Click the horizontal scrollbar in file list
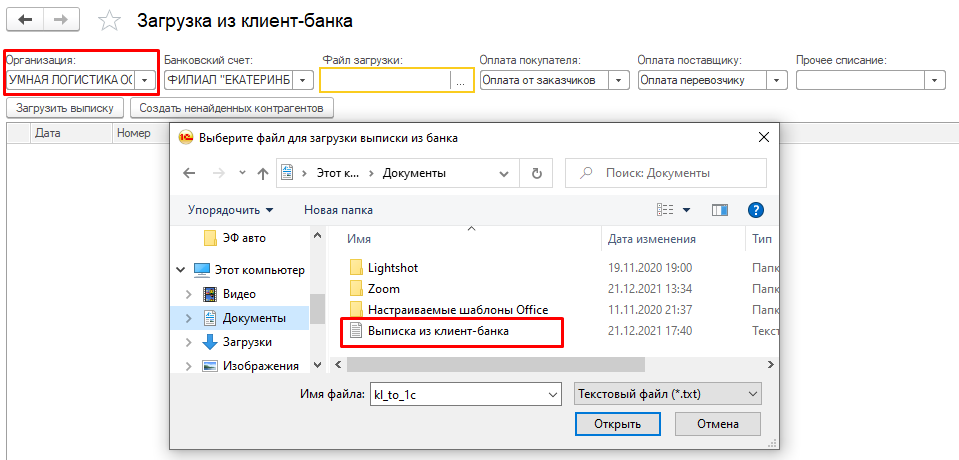Screen dimensions: 959x460 [x=495, y=364]
